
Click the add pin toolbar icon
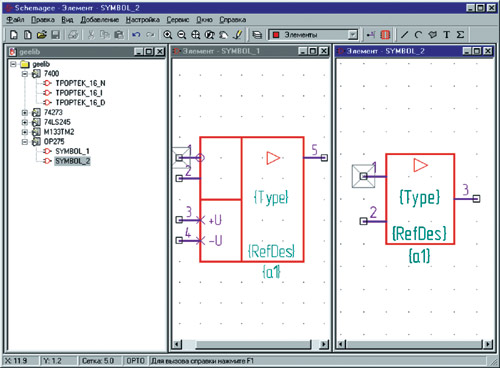click(x=370, y=35)
